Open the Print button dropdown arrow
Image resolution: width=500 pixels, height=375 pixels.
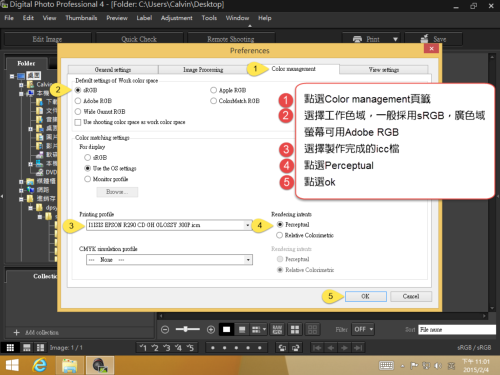(x=395, y=39)
